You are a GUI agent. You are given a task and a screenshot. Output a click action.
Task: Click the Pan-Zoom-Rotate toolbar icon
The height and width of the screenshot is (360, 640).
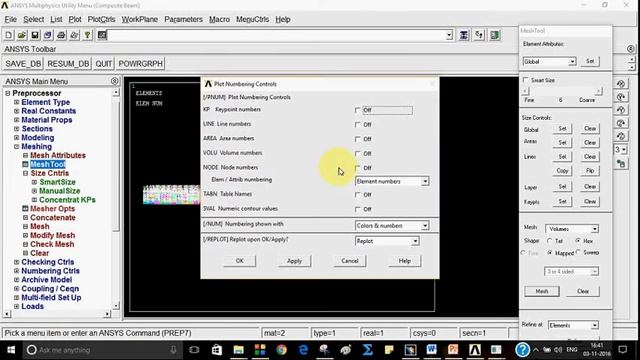48,35
